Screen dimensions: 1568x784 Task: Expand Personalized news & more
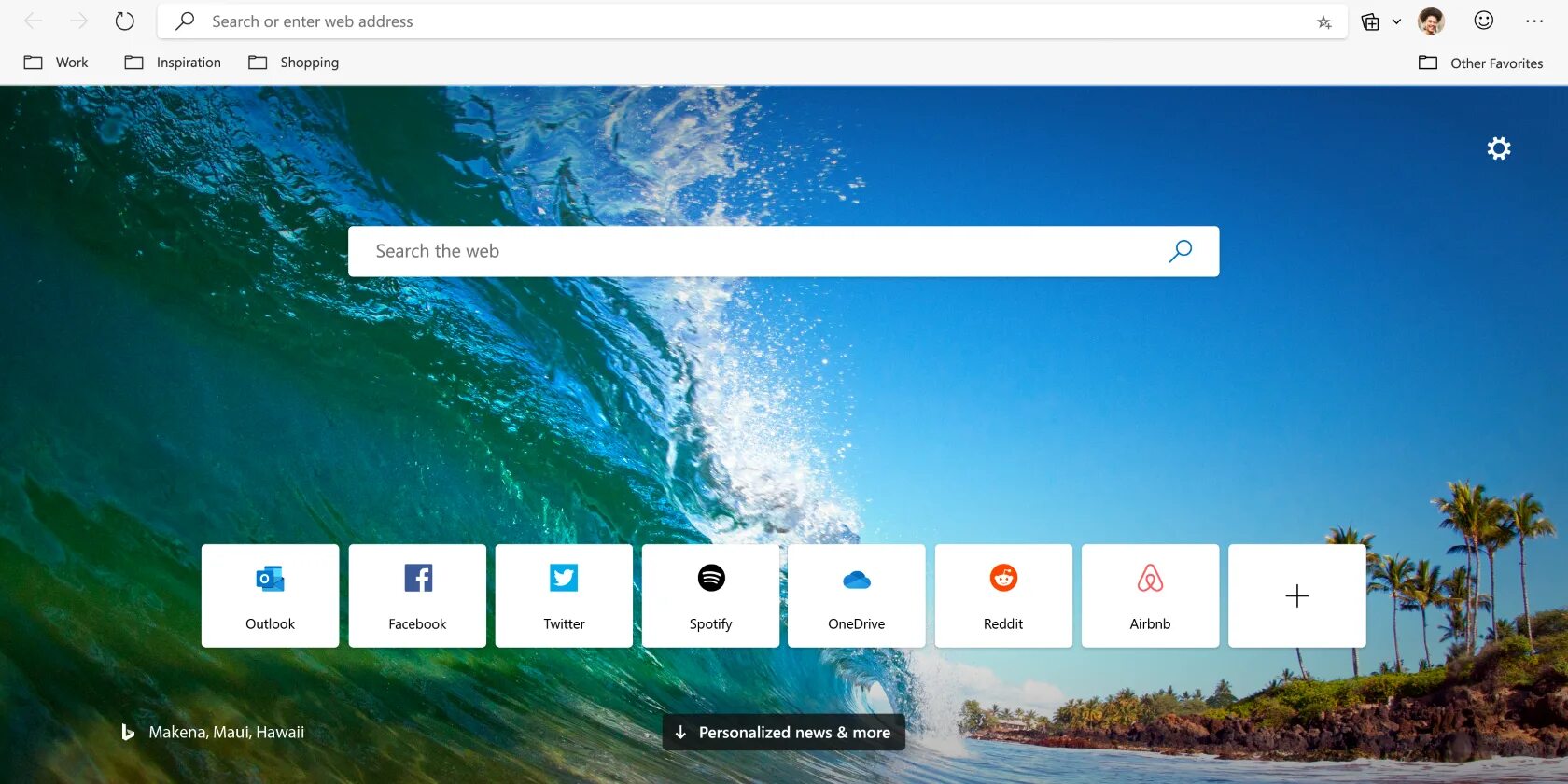[x=784, y=733]
